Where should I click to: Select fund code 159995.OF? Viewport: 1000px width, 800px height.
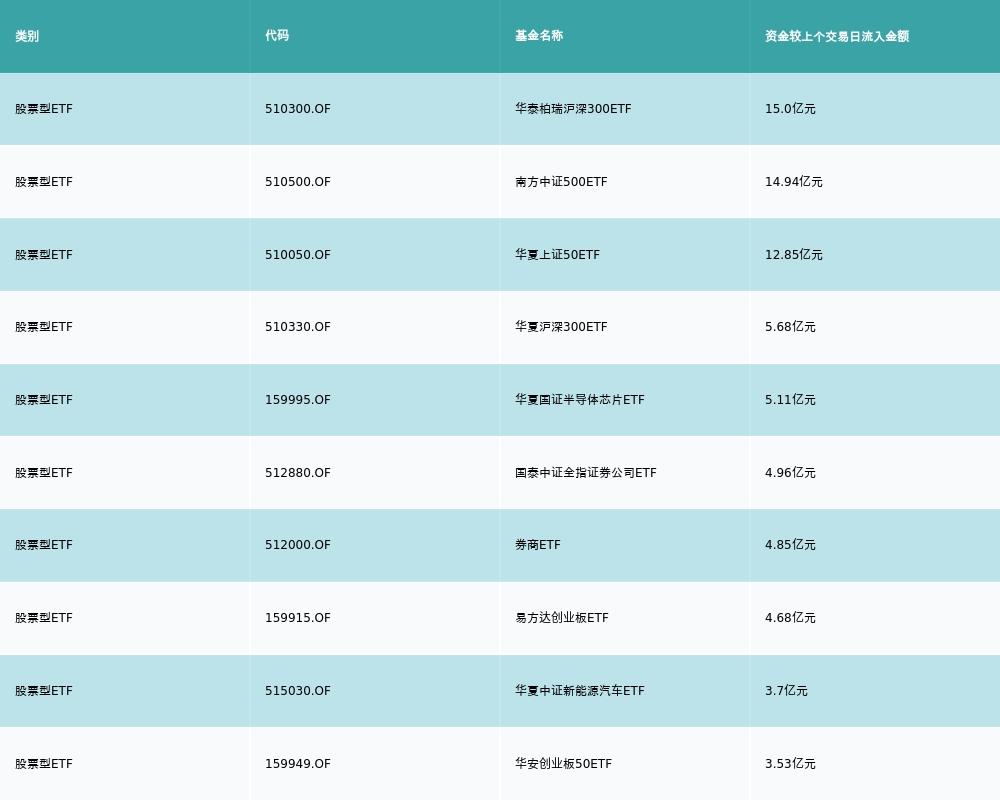[298, 399]
